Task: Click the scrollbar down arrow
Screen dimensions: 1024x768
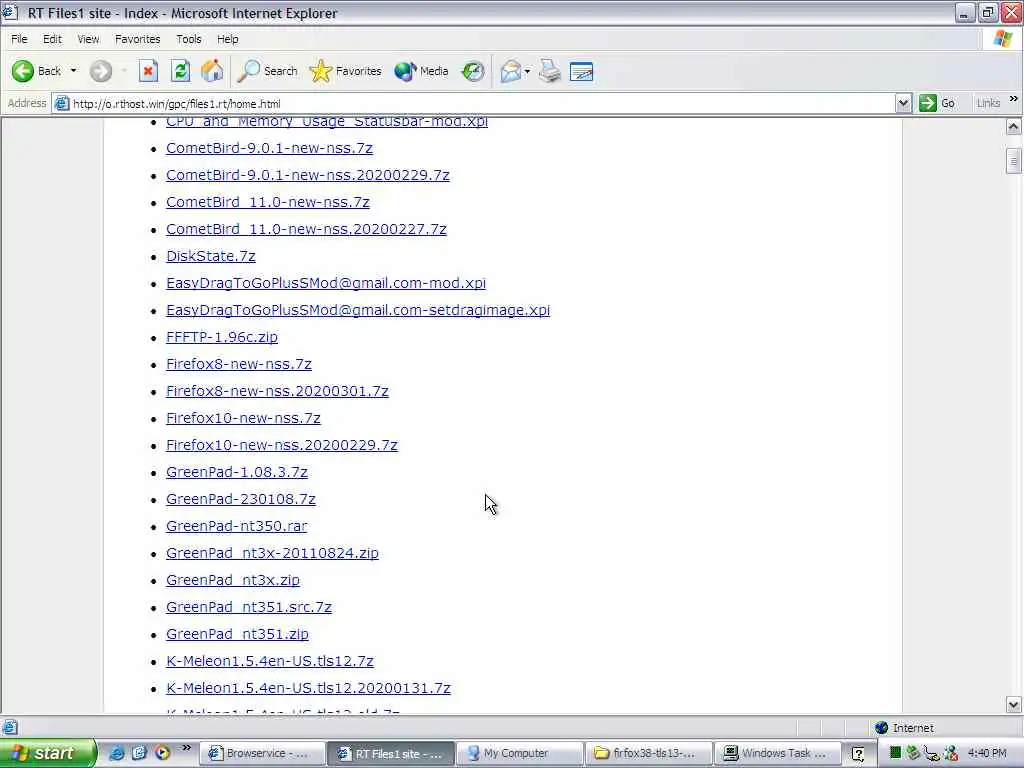Action: coord(1014,705)
